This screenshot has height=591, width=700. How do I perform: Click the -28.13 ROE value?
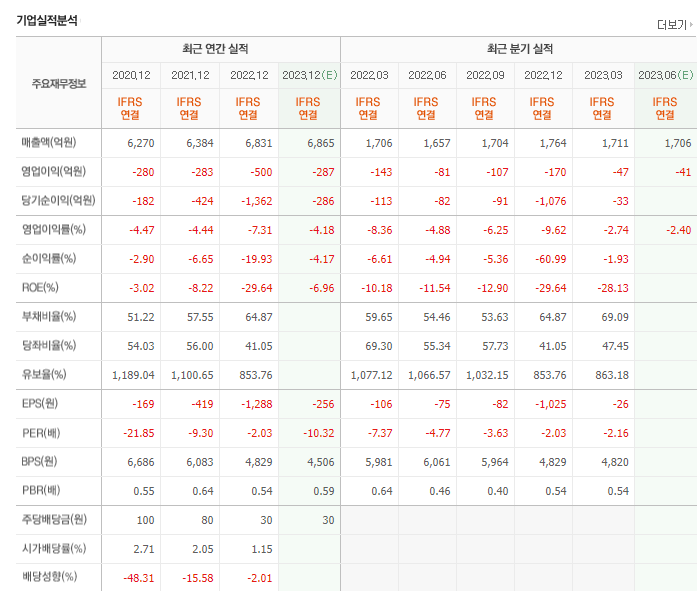click(x=613, y=288)
